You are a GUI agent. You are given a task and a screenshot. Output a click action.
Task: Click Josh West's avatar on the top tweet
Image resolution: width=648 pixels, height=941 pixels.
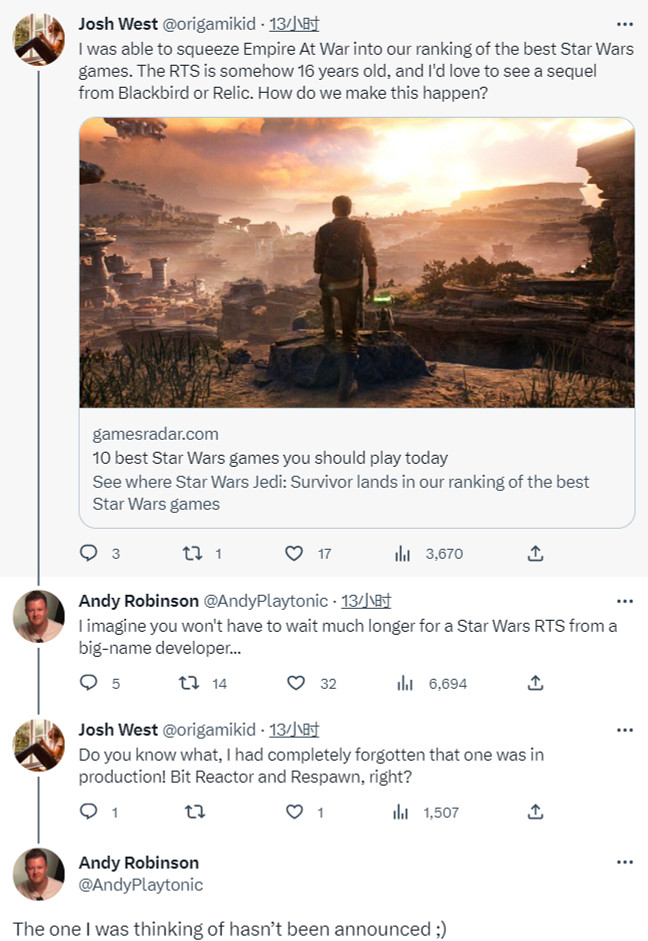pos(39,40)
